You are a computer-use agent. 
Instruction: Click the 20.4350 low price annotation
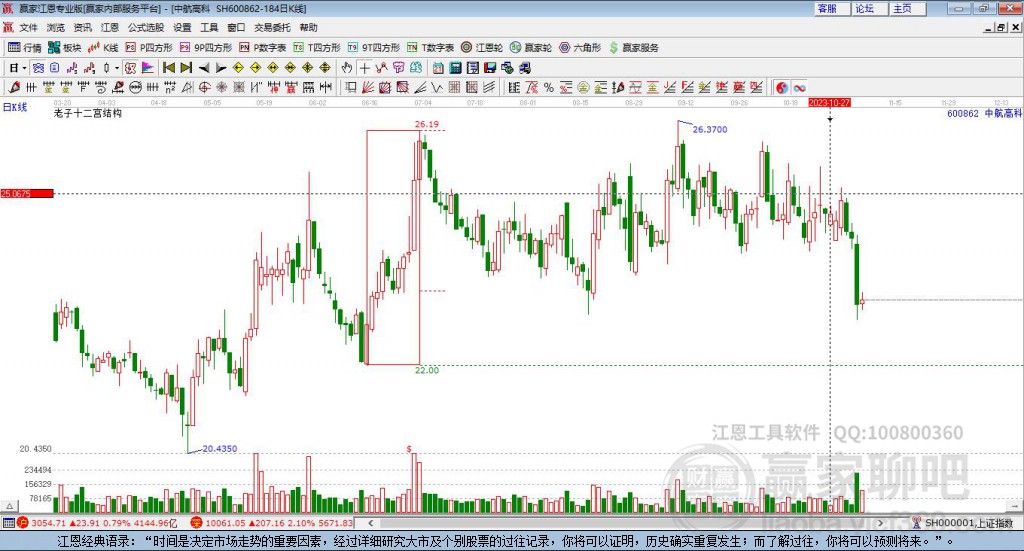(219, 449)
